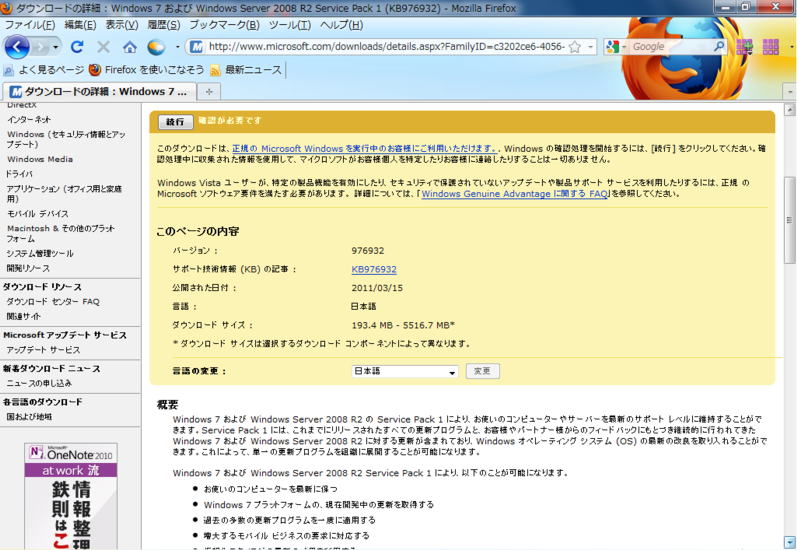Click the globe icon next to home
Viewport: 797px width, 550px height.
156,47
